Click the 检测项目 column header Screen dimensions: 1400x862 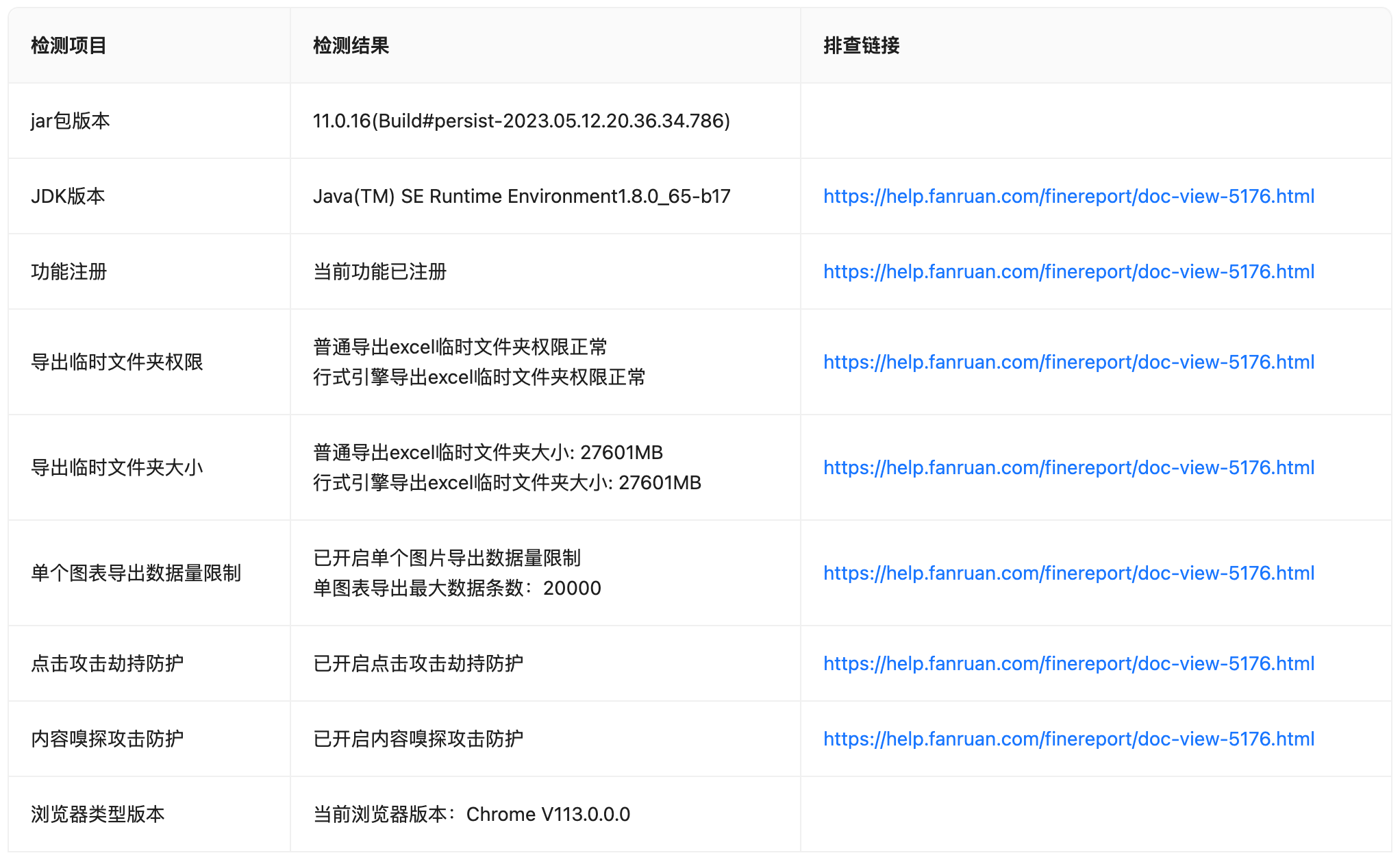pyautogui.click(x=68, y=46)
